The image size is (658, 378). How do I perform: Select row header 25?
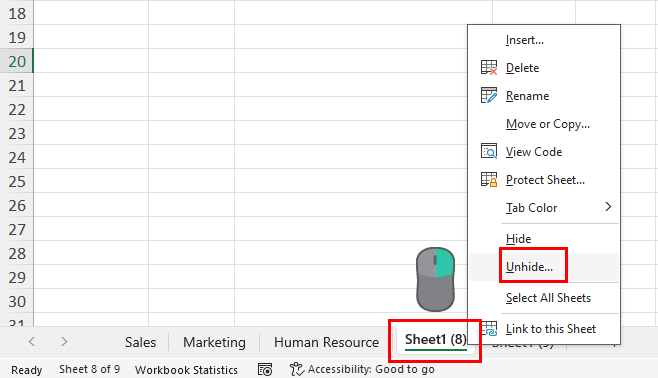17,181
